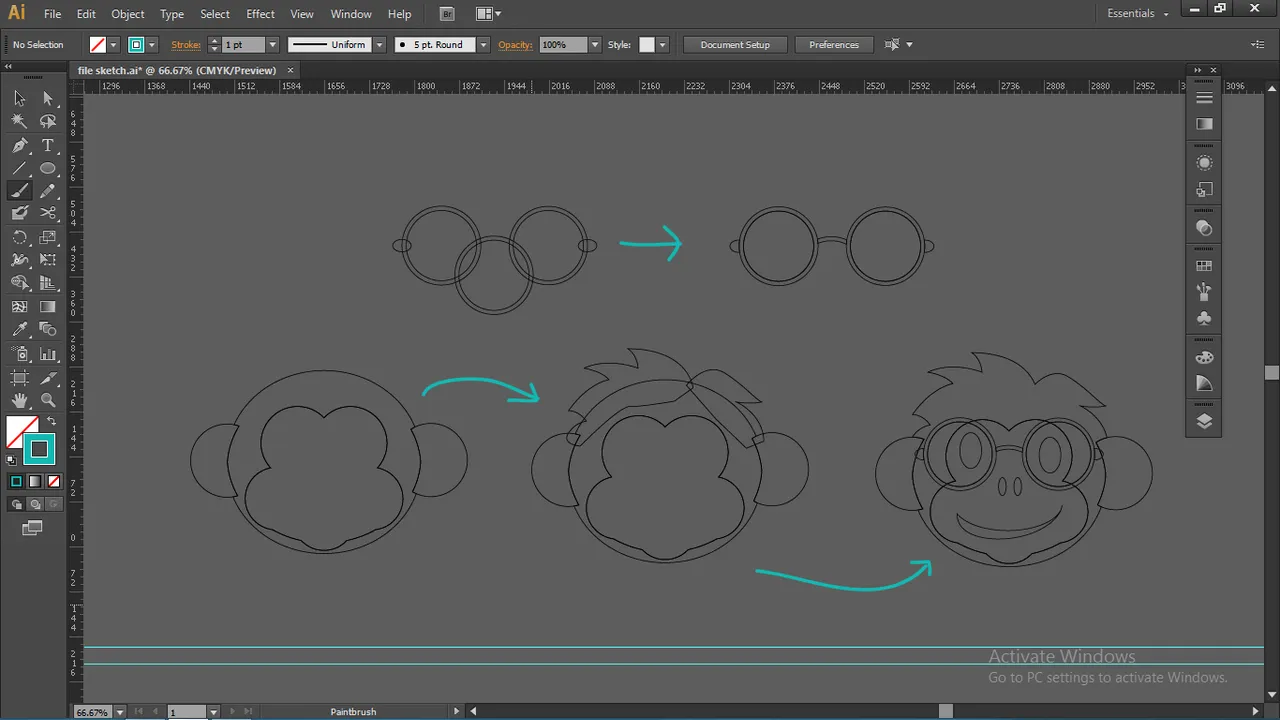
Task: Select the Scissors tool
Action: pos(48,213)
